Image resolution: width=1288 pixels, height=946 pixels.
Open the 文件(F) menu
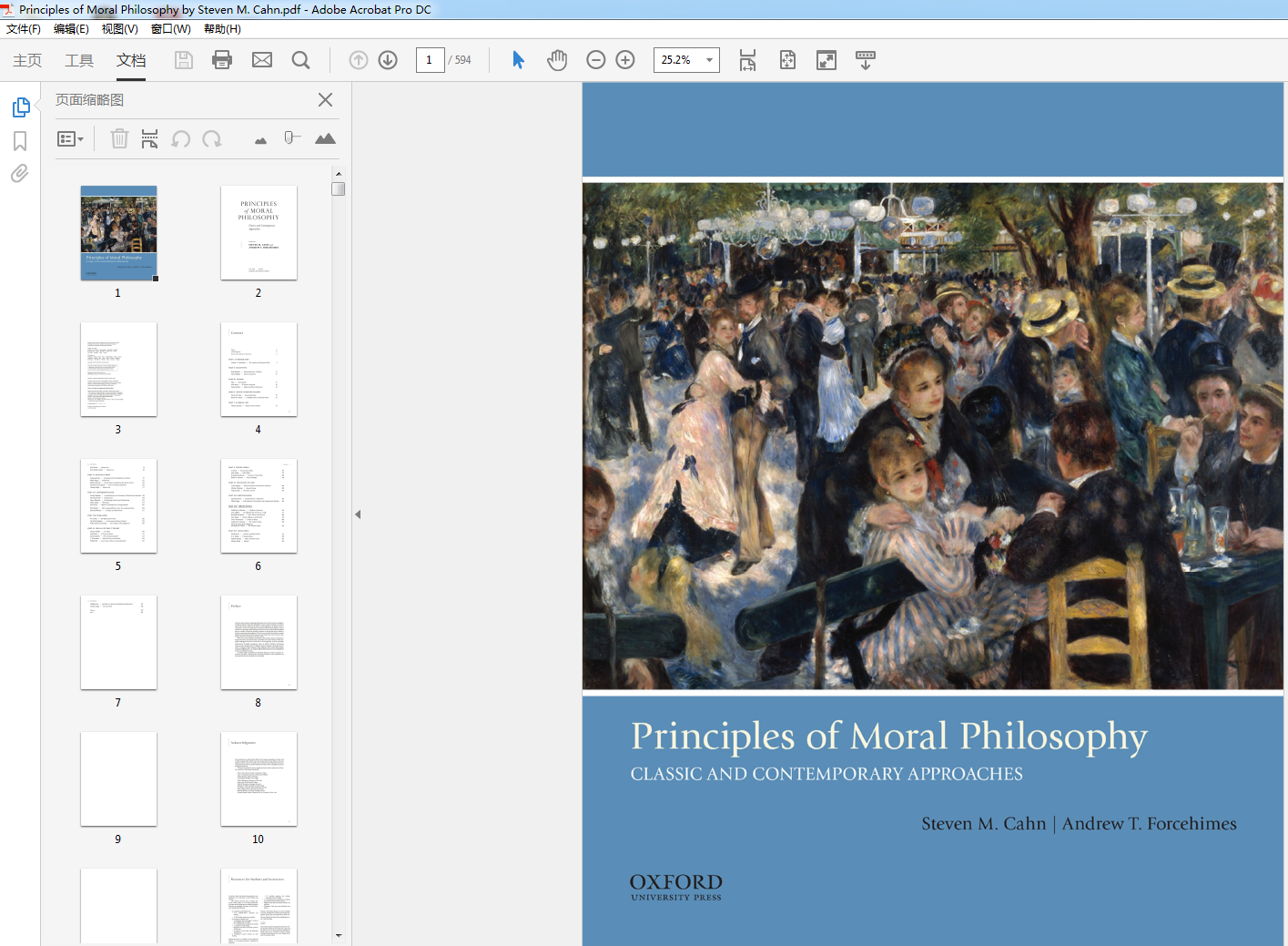tap(24, 29)
